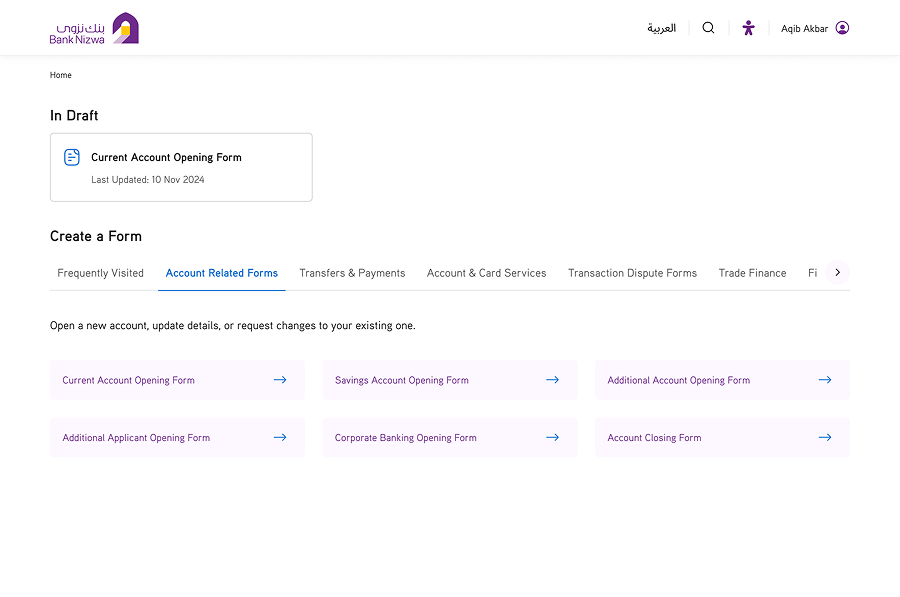This screenshot has height=597, width=900.
Task: Resume the drafted Current Account Opening Form
Action: (x=166, y=157)
